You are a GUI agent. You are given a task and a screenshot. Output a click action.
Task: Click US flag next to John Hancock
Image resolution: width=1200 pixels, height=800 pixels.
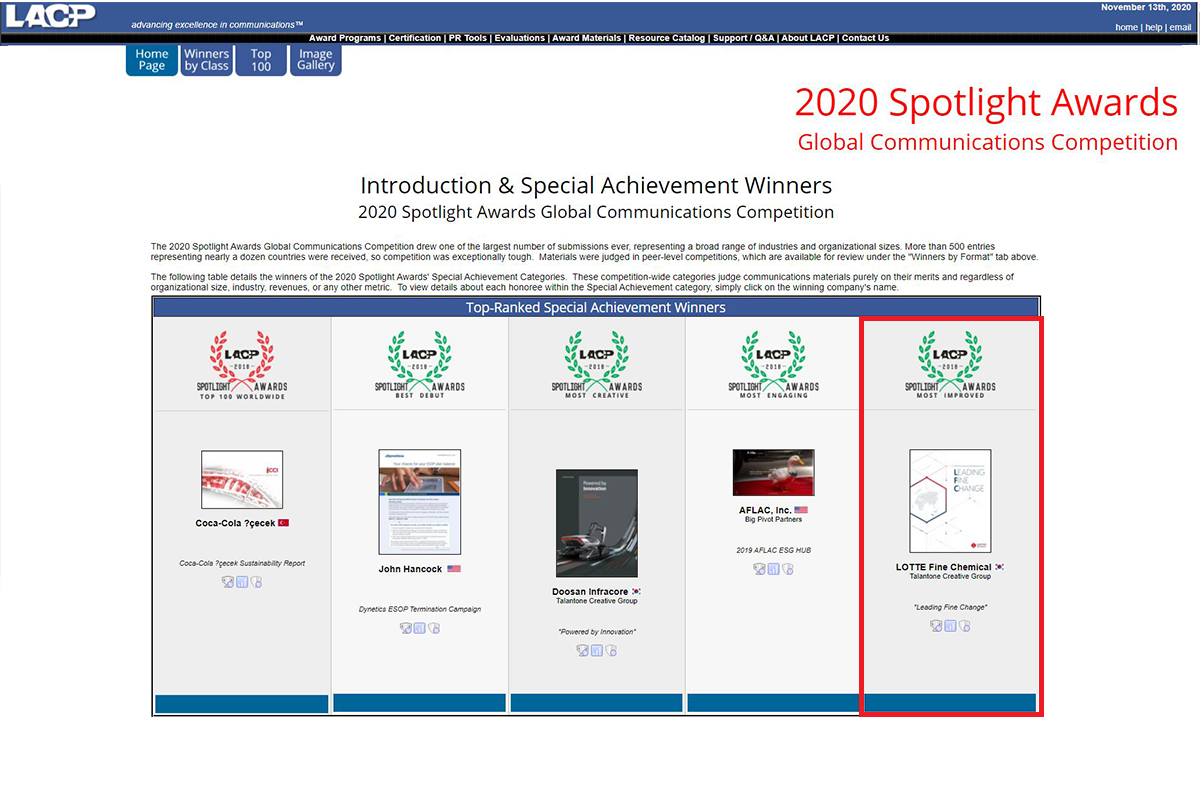click(454, 569)
